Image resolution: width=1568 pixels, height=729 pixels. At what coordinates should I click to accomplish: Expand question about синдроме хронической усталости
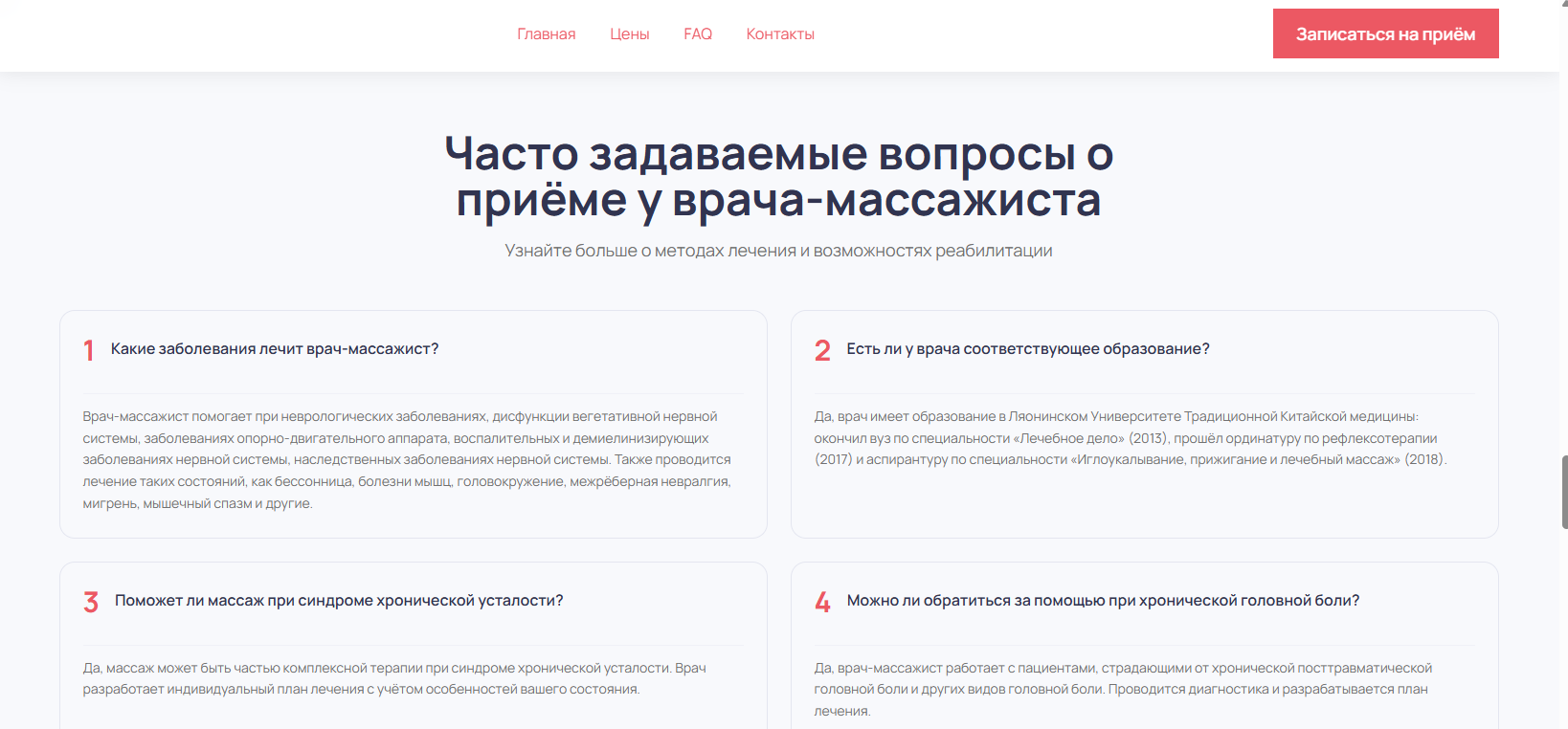click(x=338, y=601)
